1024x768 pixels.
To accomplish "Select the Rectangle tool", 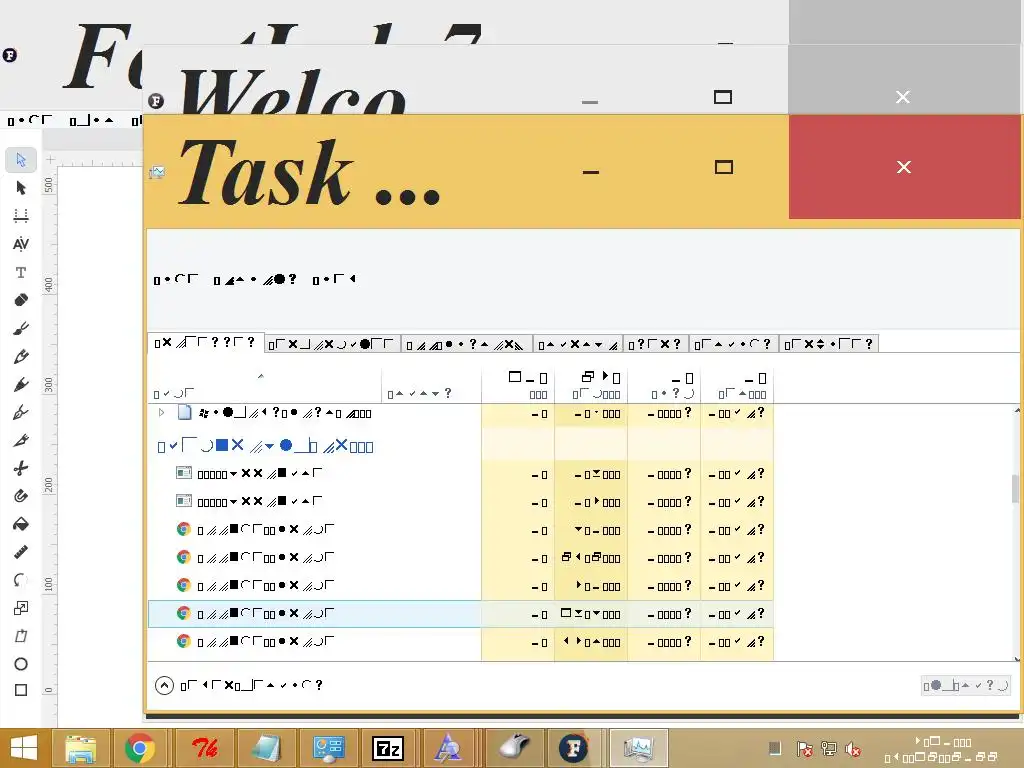I will (x=21, y=690).
